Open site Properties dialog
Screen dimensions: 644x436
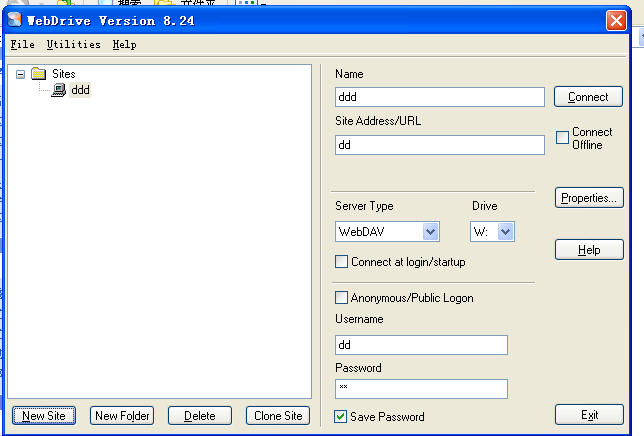pos(589,198)
